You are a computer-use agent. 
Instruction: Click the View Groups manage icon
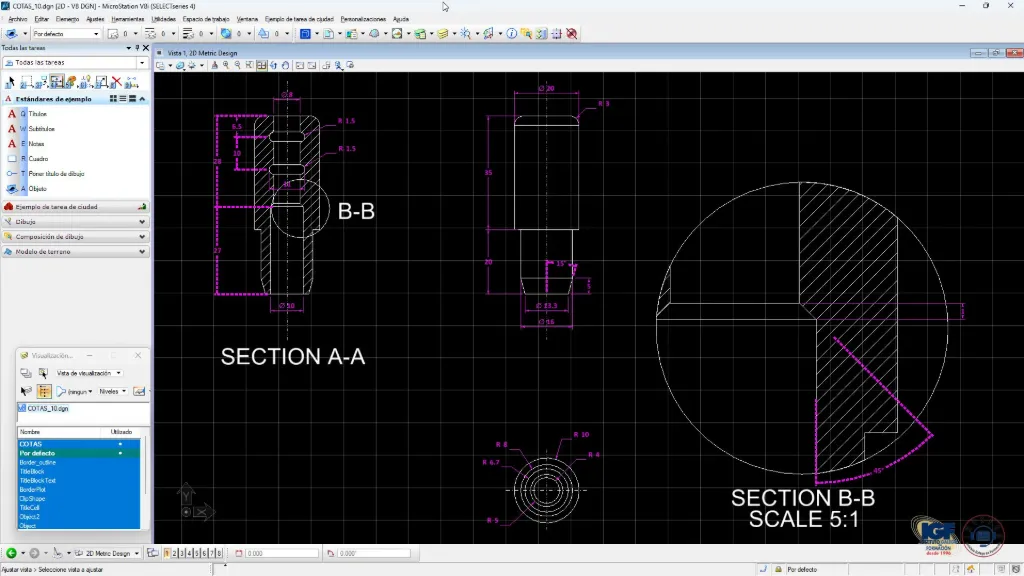pos(152,553)
